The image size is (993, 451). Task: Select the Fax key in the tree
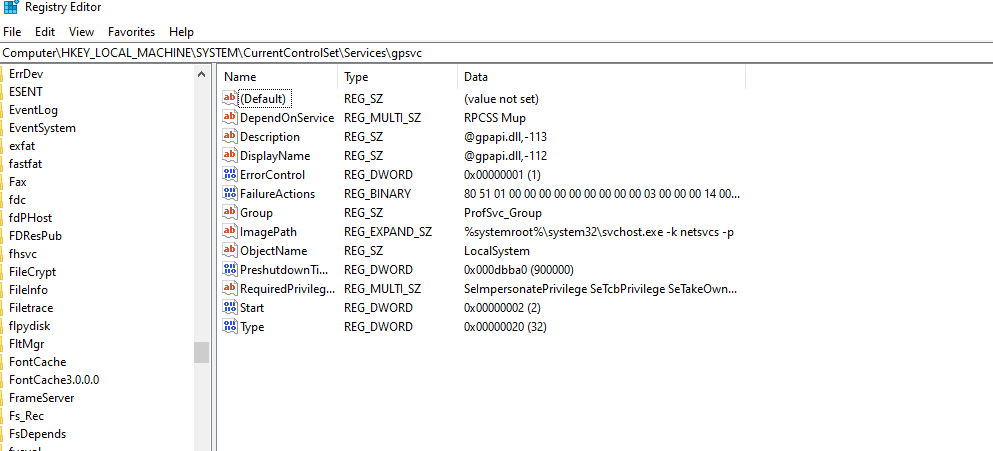coord(18,182)
